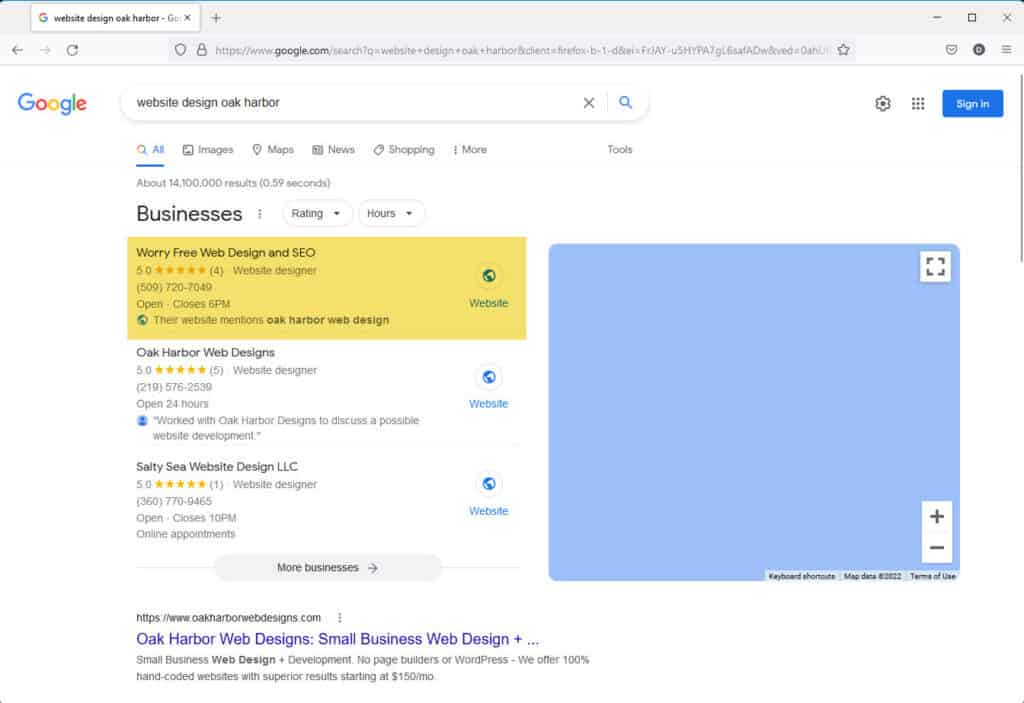Expand the More search categories menu
Viewport: 1024px width, 703px height.
click(x=470, y=150)
